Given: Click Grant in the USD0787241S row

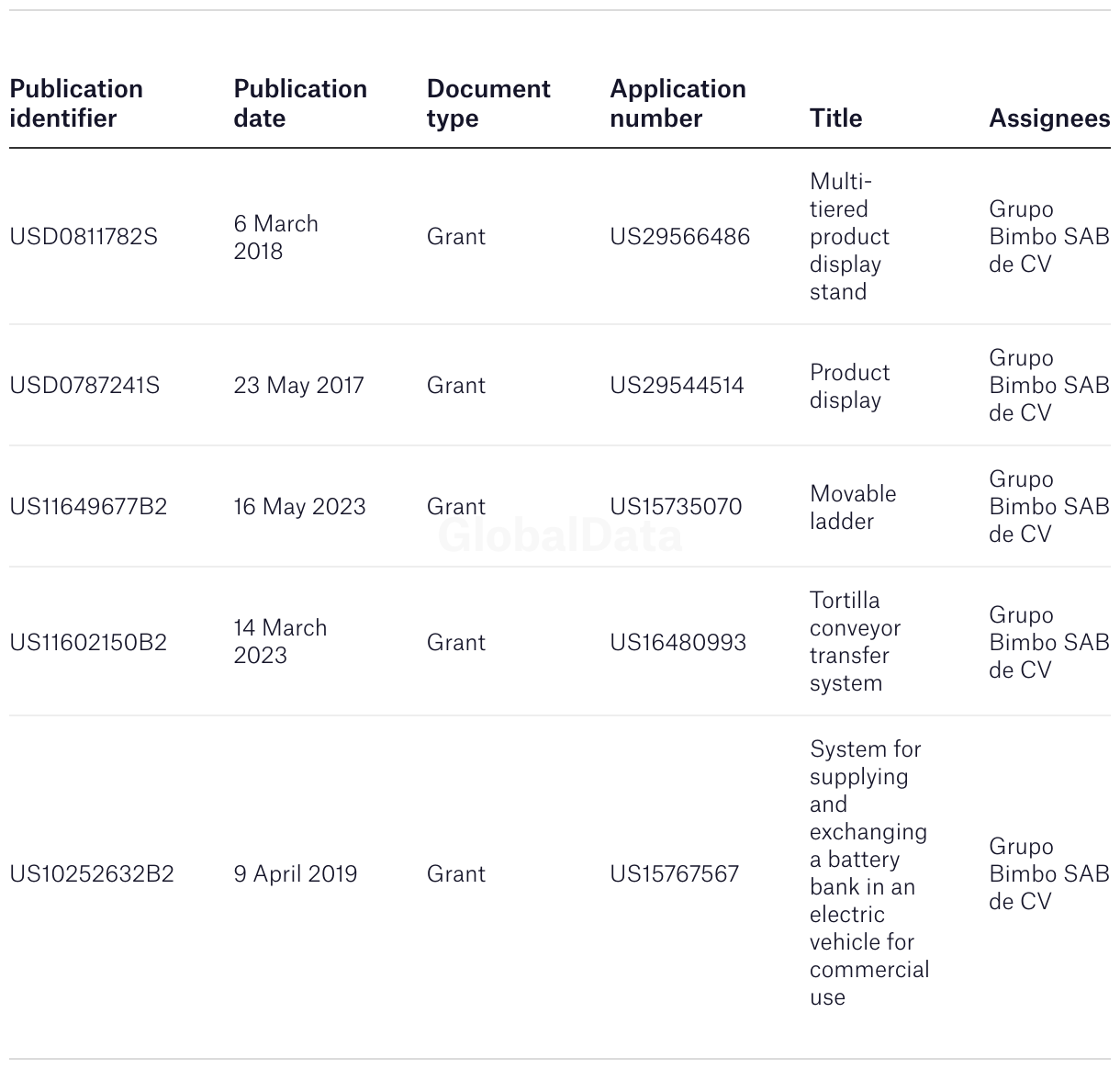Looking at the screenshot, I should 455,385.
